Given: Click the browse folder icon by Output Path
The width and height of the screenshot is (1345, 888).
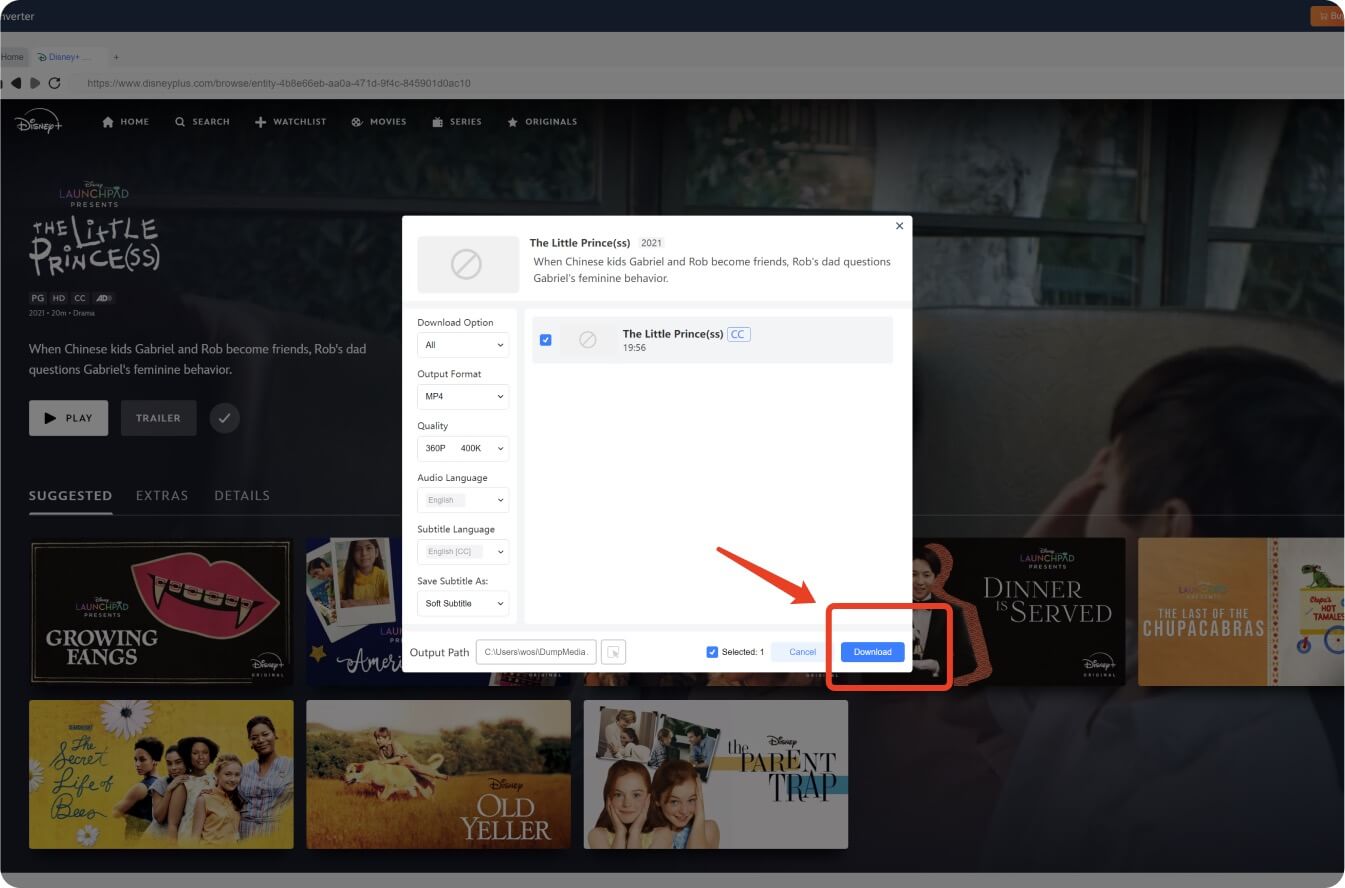Looking at the screenshot, I should 613,652.
